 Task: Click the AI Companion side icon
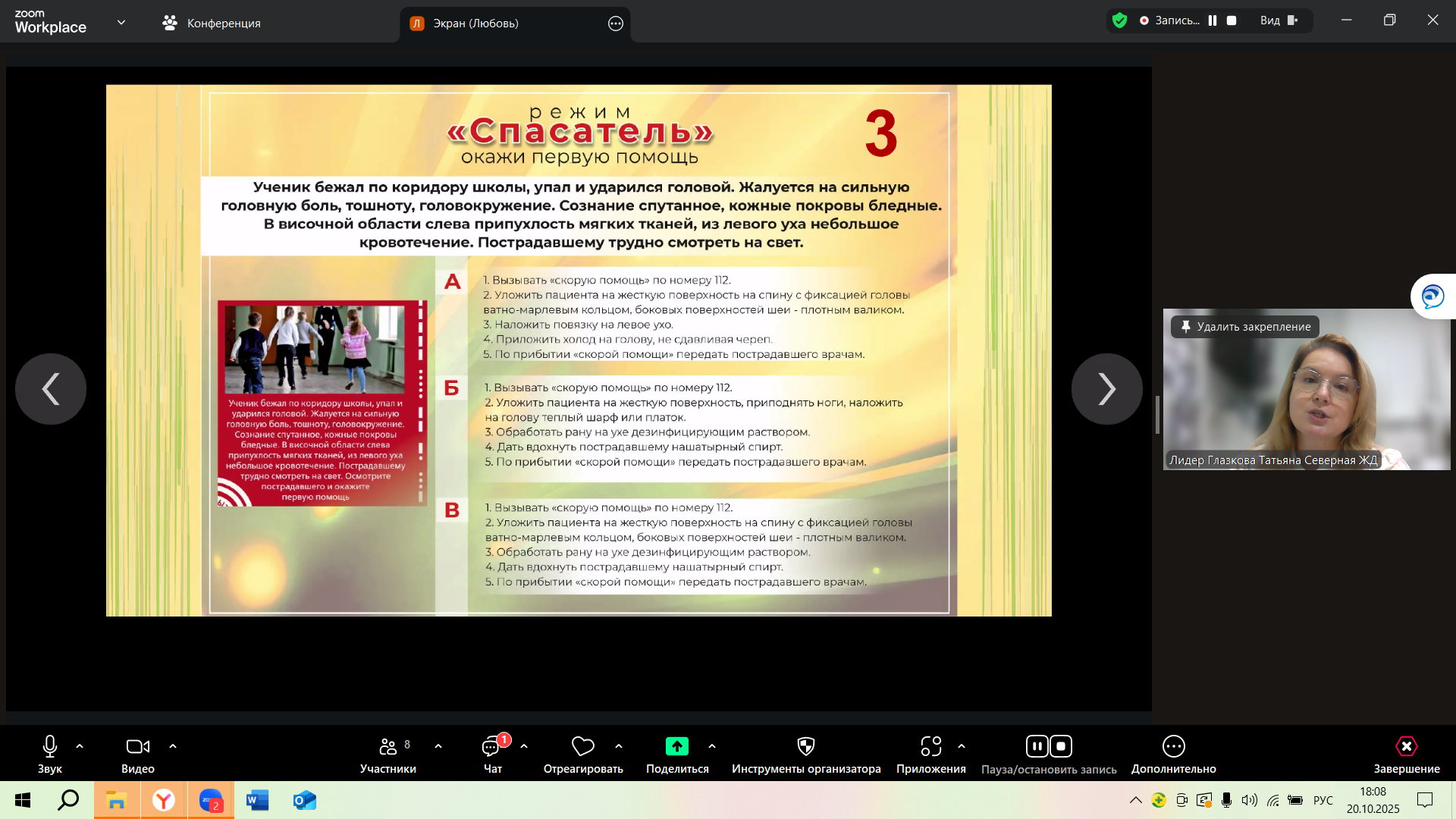(x=1432, y=297)
